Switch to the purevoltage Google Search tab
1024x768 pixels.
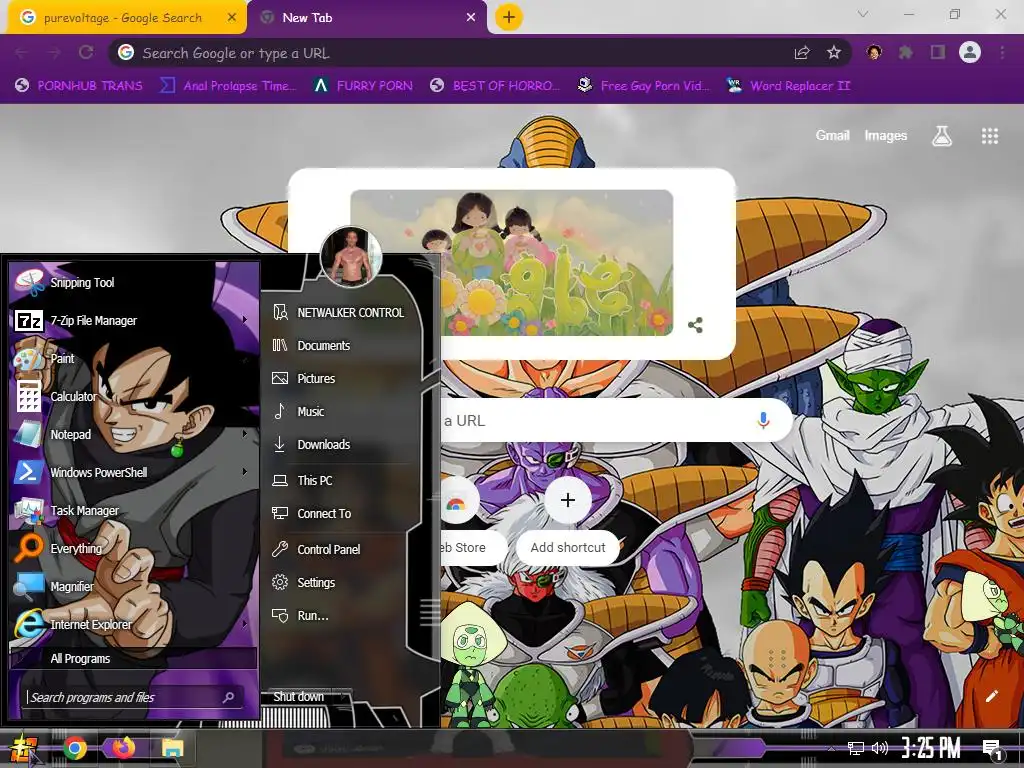pos(123,18)
